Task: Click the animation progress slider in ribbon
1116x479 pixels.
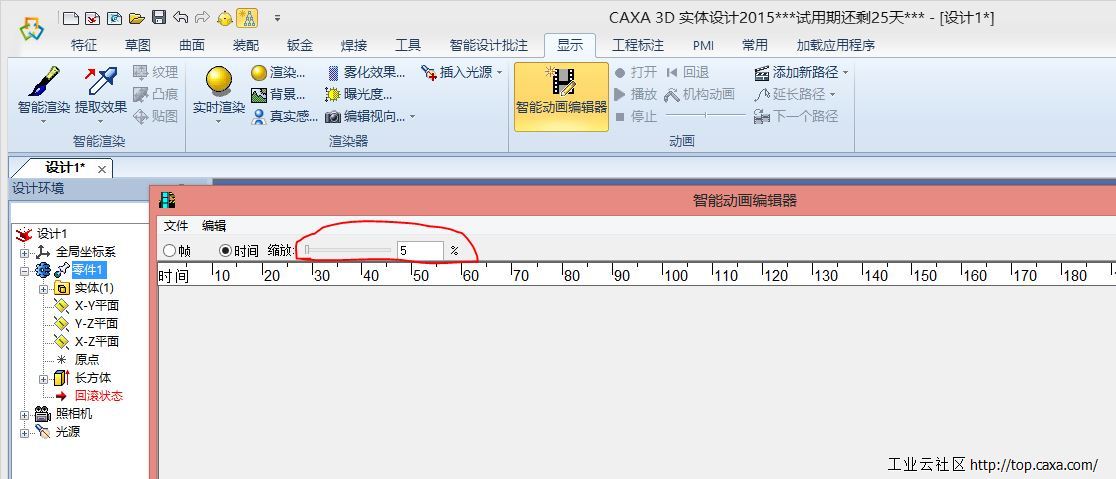Action: tap(705, 115)
